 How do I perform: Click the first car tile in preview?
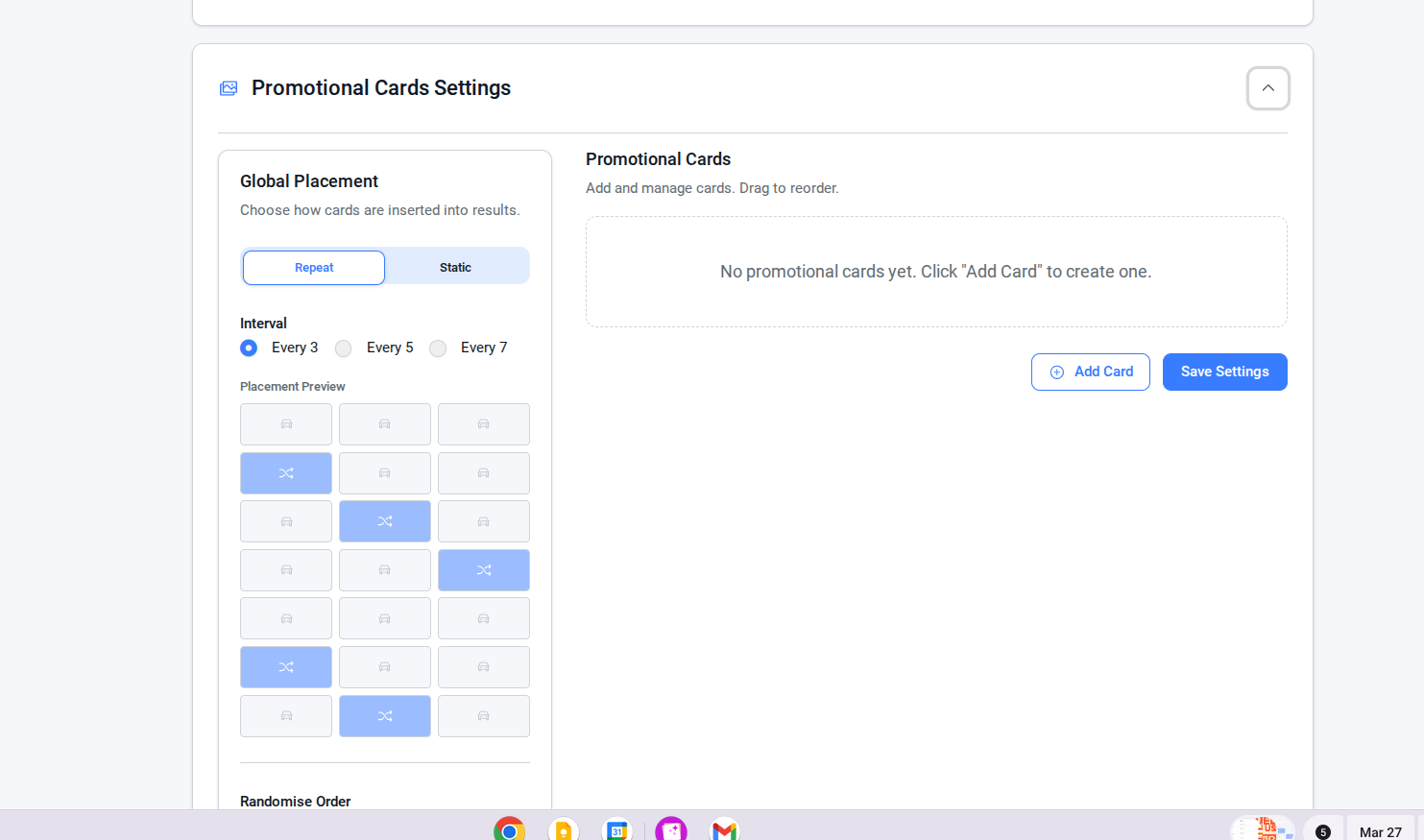point(286,424)
